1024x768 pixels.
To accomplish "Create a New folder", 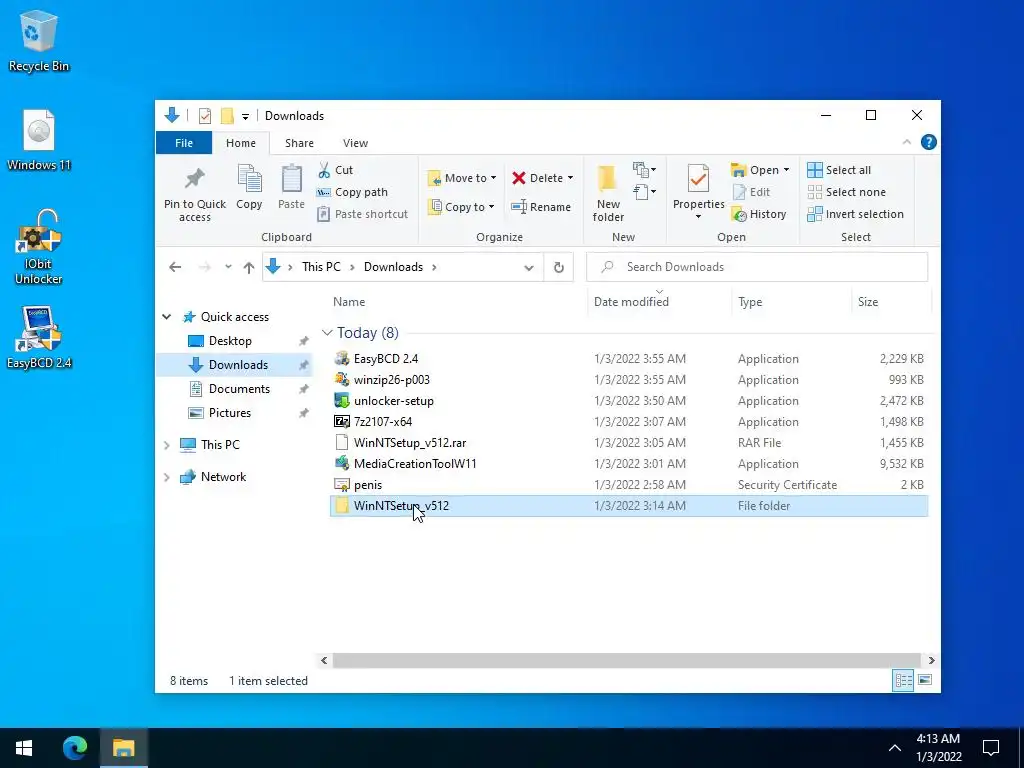I will pos(607,193).
